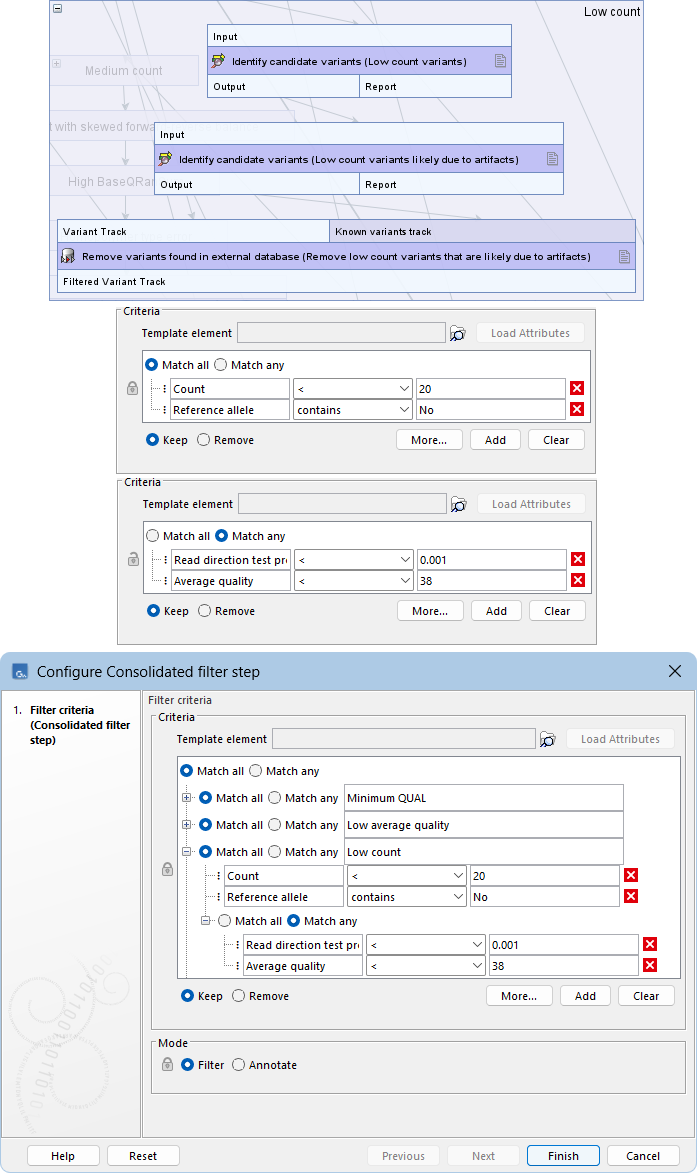
Task: Click More... button in Configure dialog
Action: 519,996
